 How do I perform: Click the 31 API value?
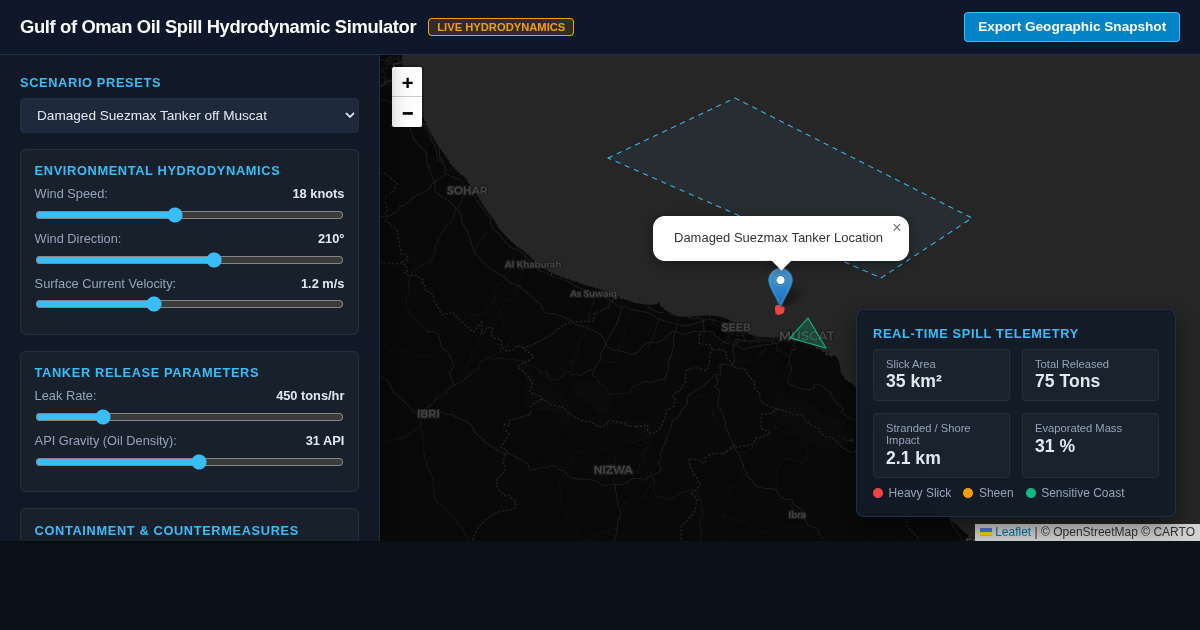pyautogui.click(x=325, y=440)
